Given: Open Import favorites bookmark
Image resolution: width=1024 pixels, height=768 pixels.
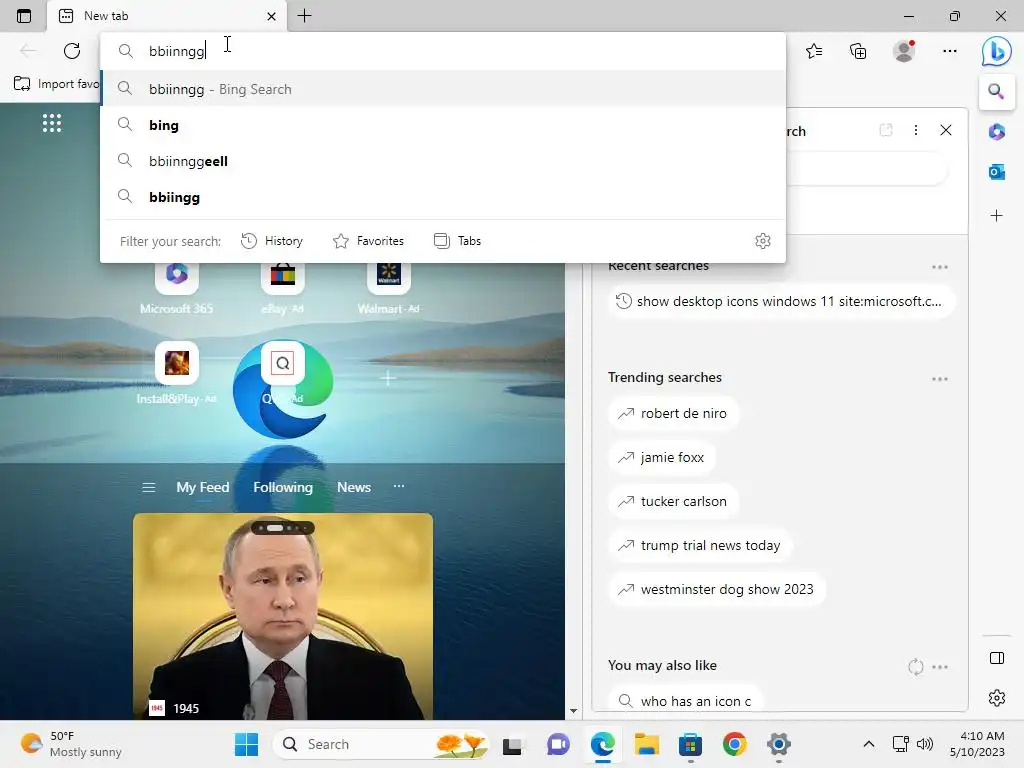Looking at the screenshot, I should coord(56,84).
